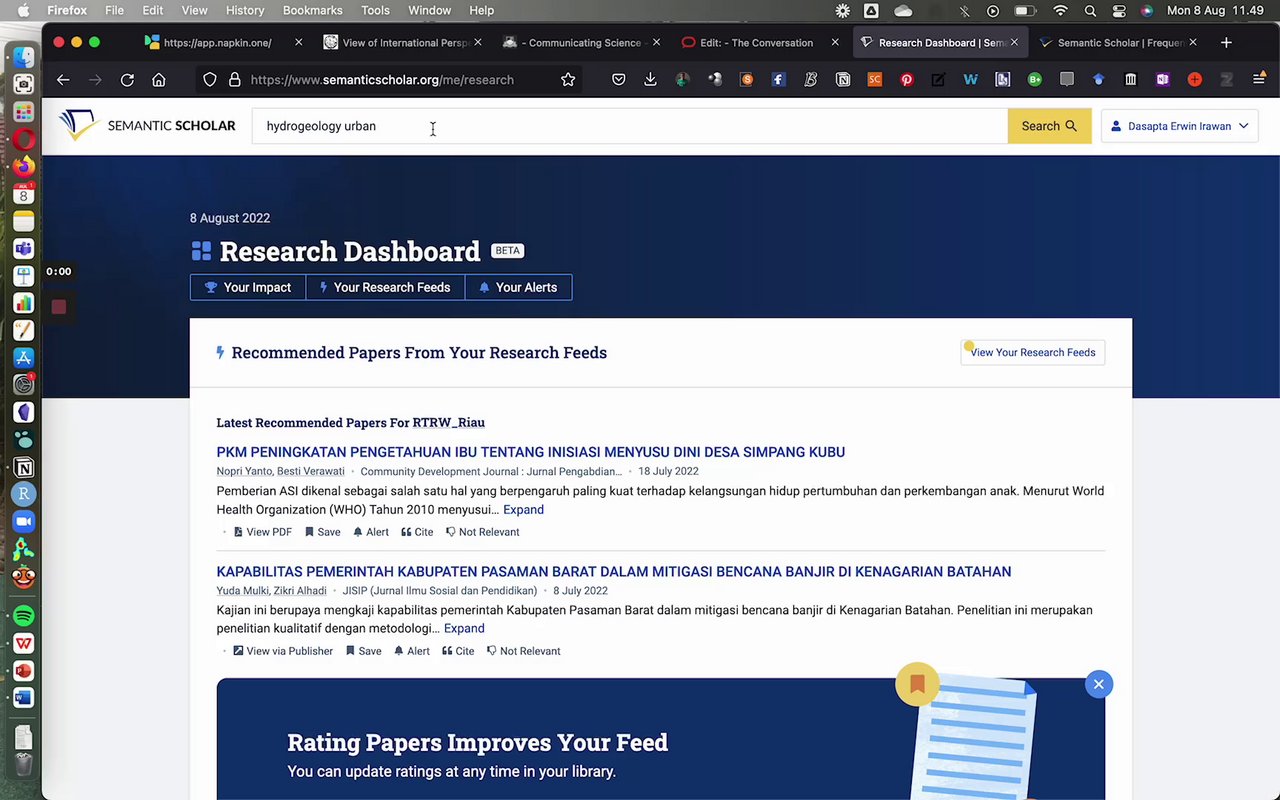The image size is (1280, 800).
Task: Open author Nopri Yanto's profile
Action: (244, 471)
